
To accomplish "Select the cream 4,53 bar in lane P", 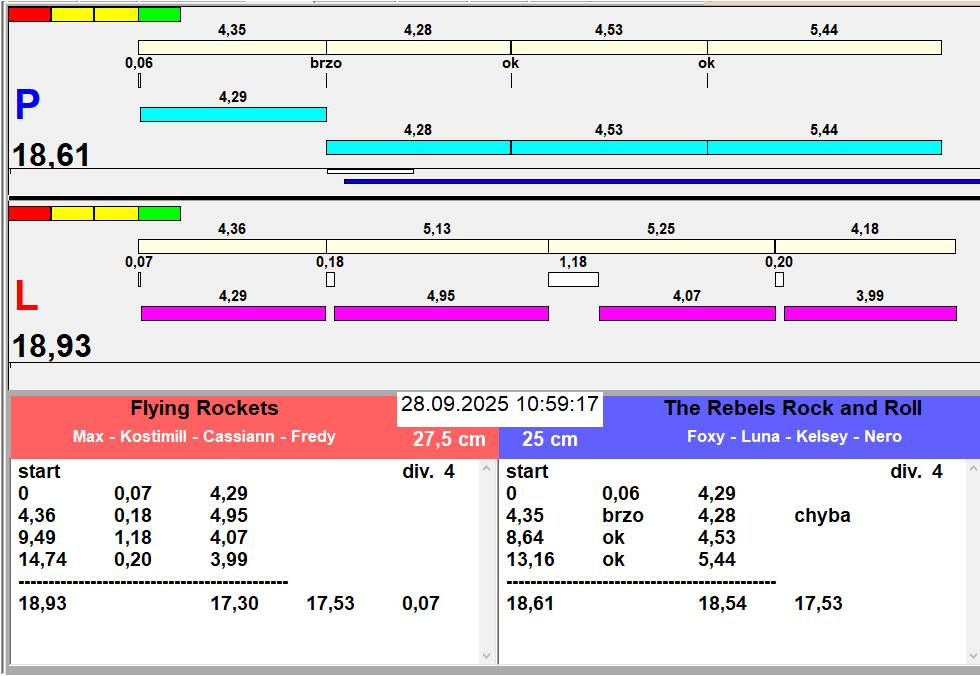I will pyautogui.click(x=609, y=47).
